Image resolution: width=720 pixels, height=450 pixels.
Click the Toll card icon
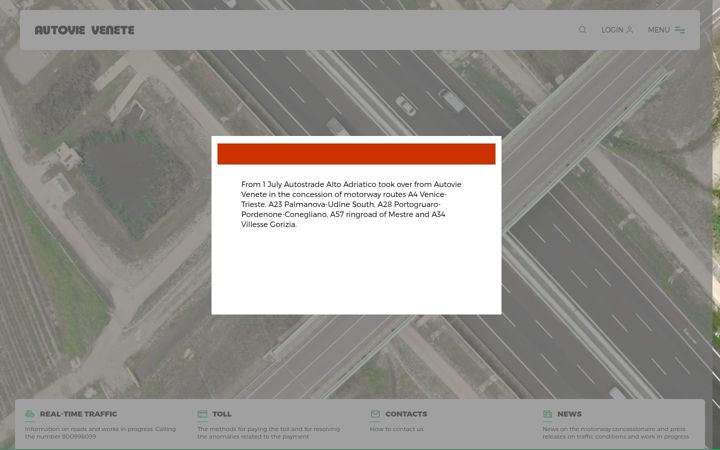[202, 414]
